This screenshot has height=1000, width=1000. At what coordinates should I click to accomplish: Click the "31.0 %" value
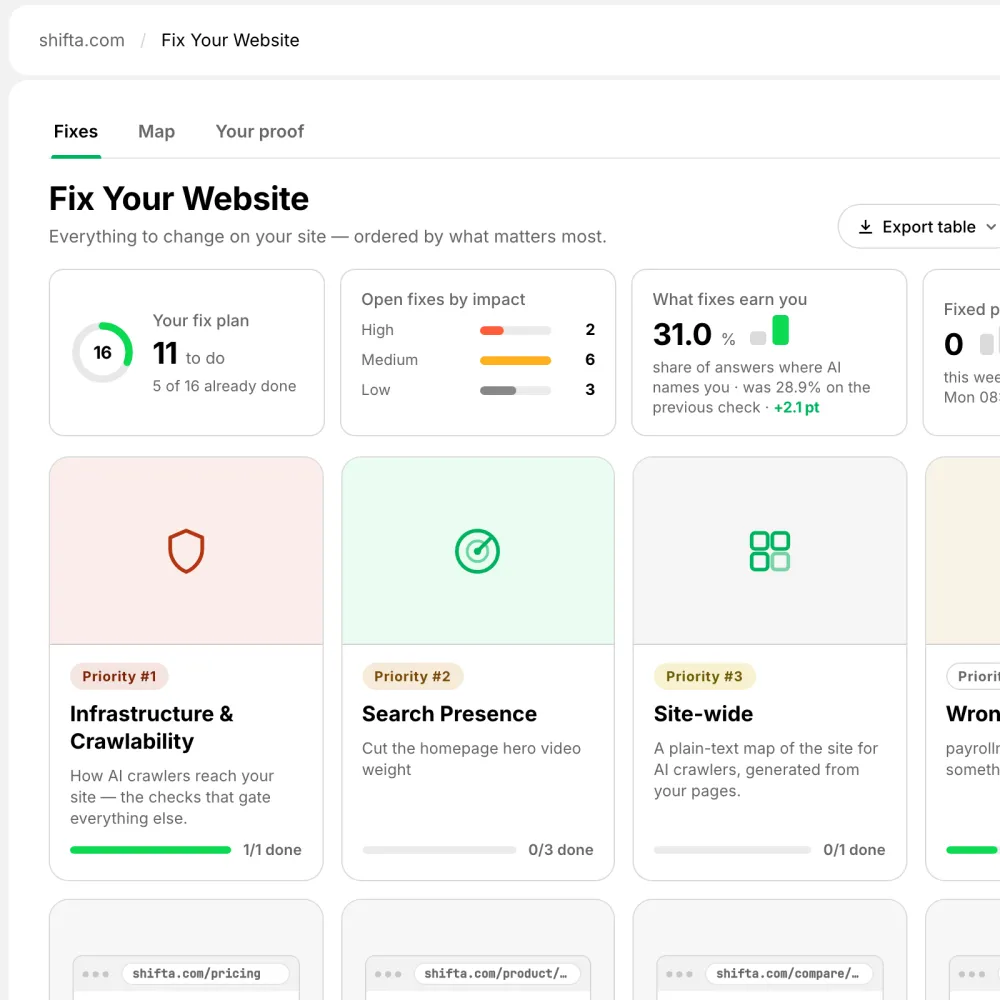click(x=694, y=334)
